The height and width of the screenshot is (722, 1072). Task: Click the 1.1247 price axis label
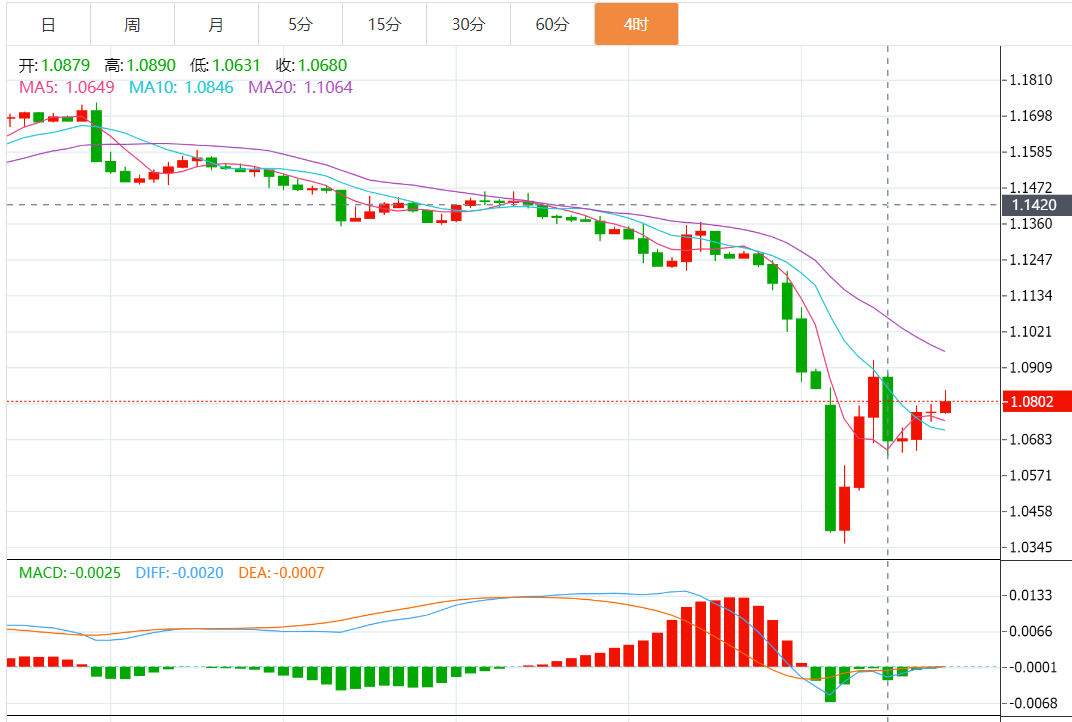(x=1031, y=260)
